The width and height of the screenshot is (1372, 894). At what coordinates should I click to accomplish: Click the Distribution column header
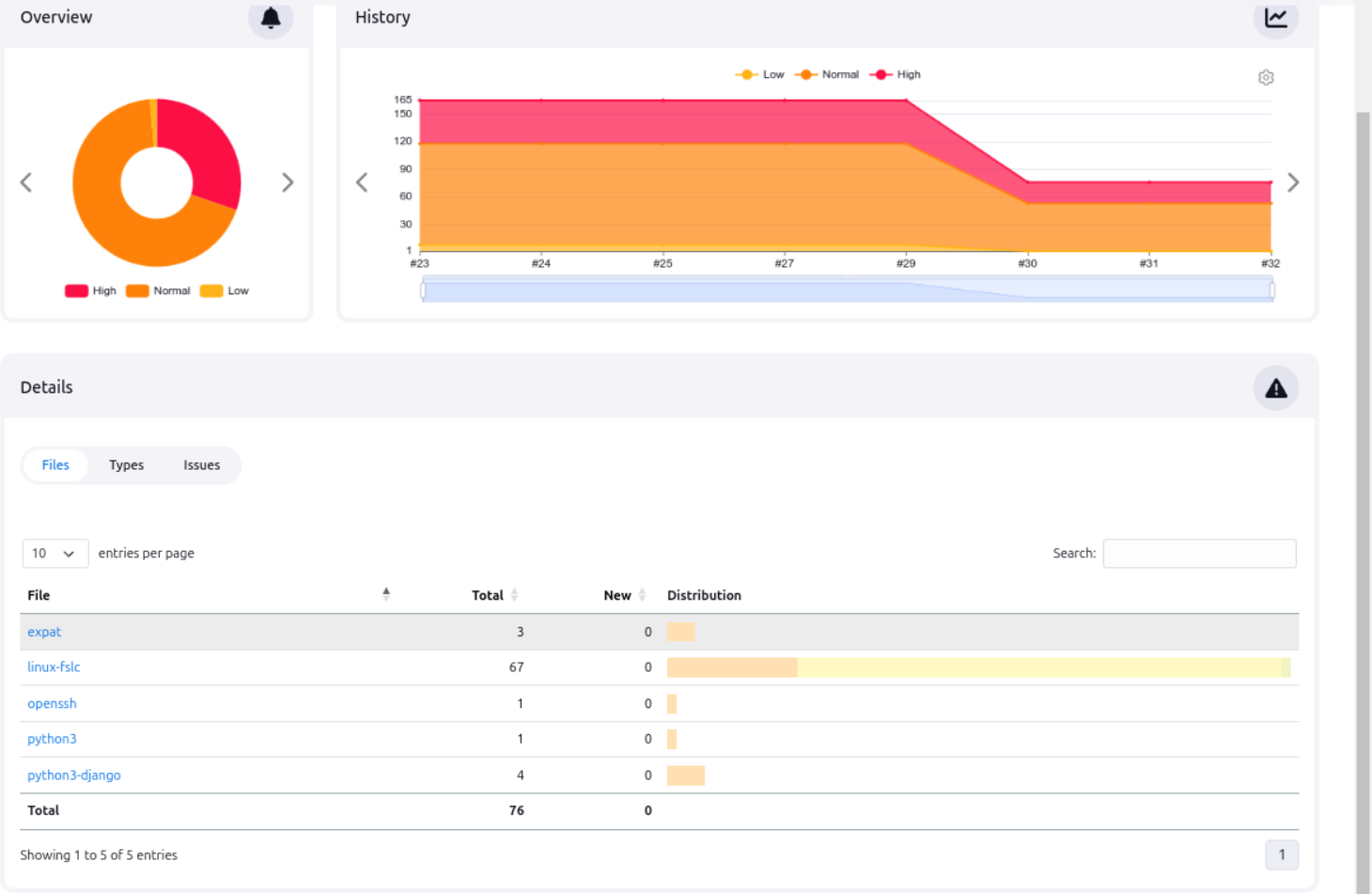point(704,595)
